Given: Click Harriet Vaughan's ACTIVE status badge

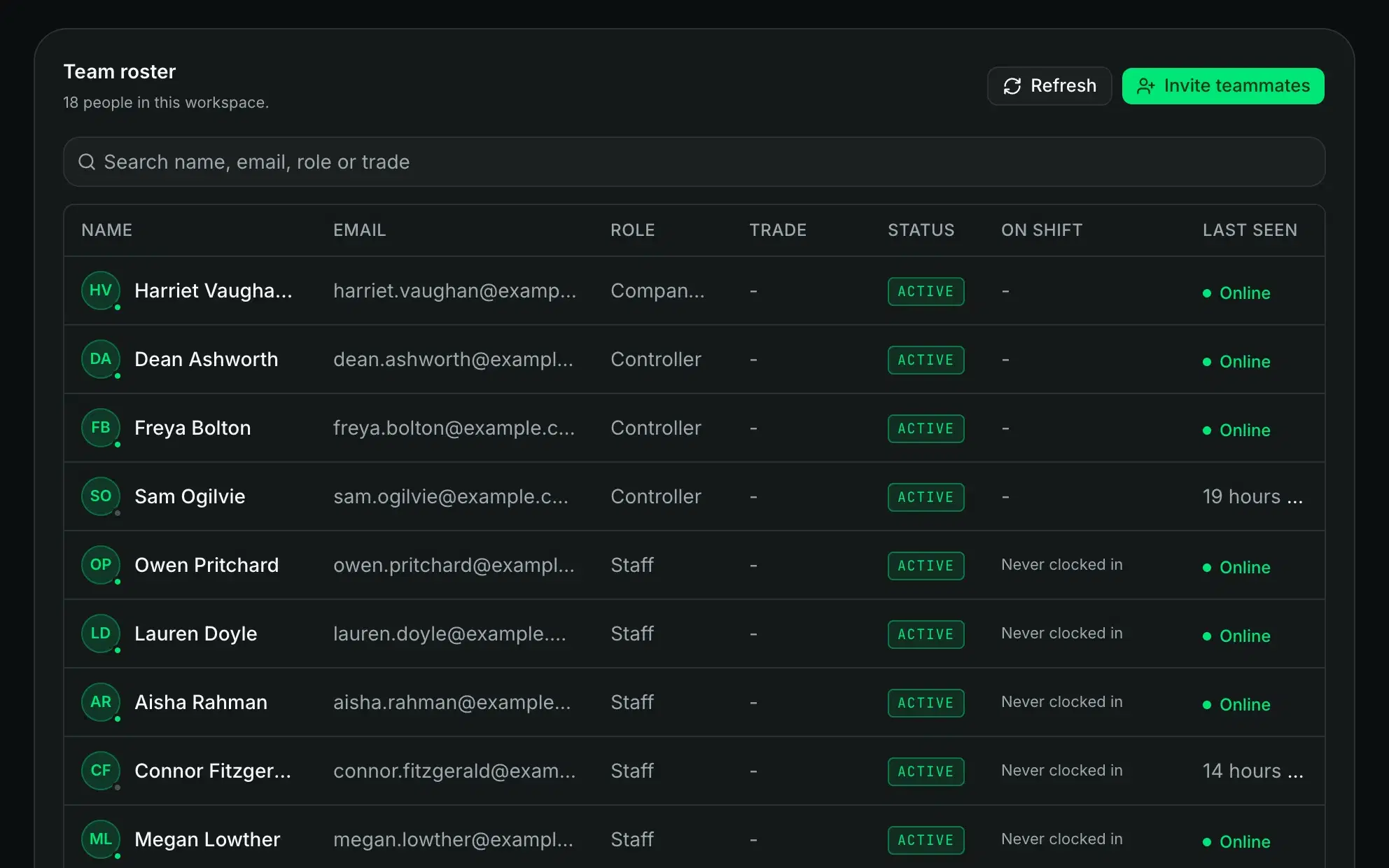Looking at the screenshot, I should [x=926, y=291].
